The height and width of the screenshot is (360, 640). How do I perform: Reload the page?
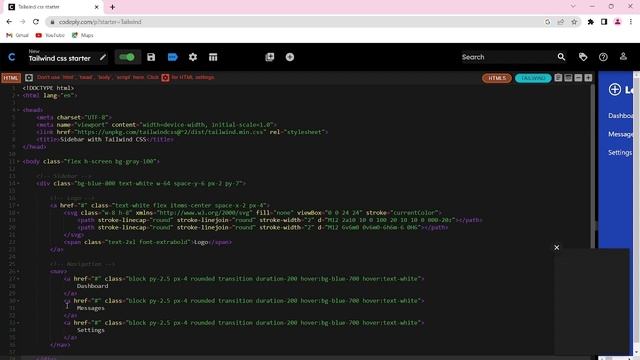coord(36,22)
